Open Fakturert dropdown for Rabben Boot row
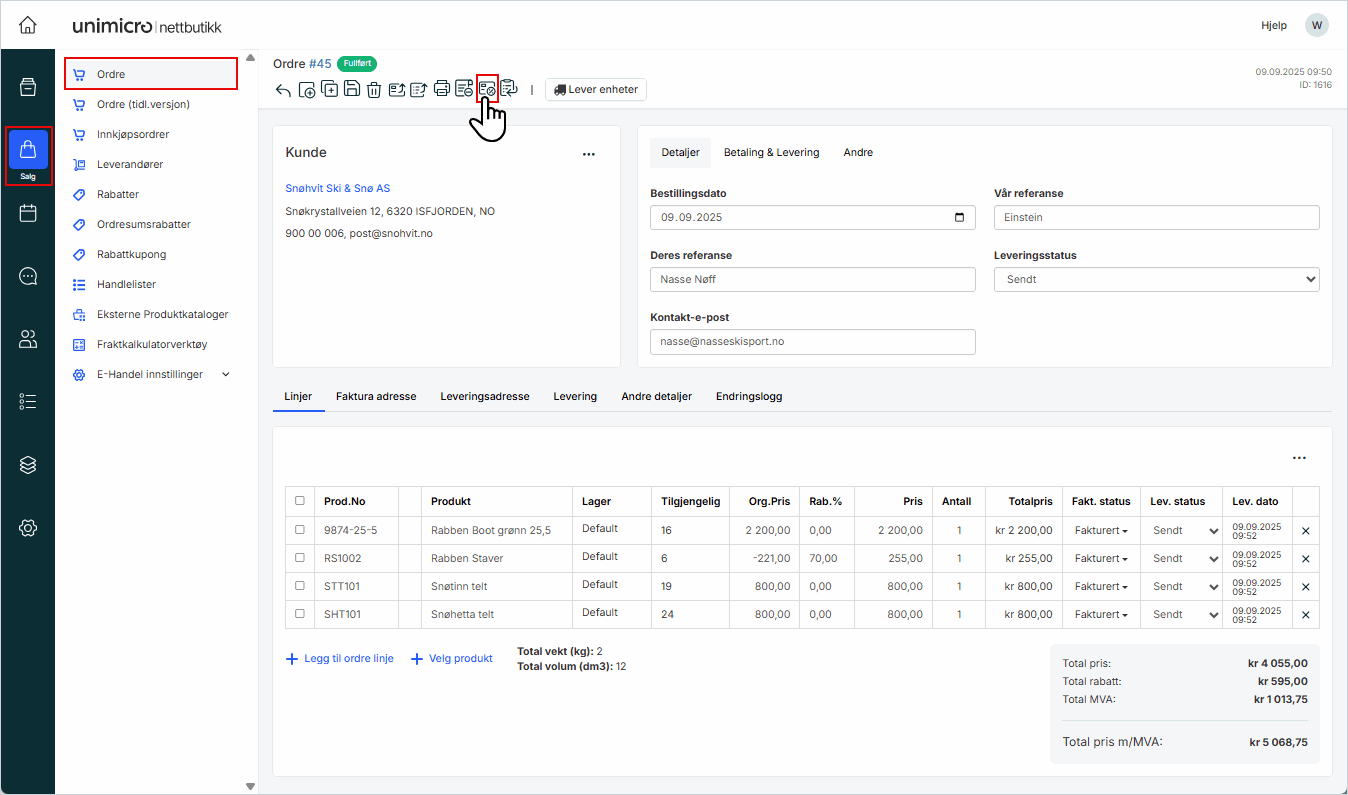Viewport: 1348px width, 795px height. click(x=1100, y=531)
